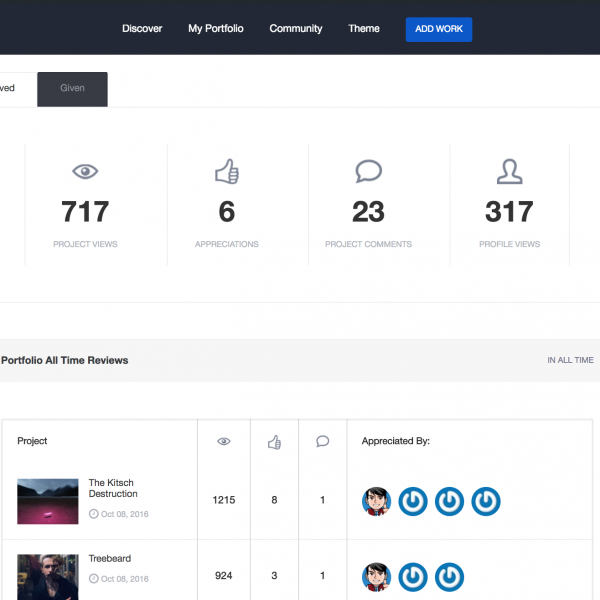Click the person icon above 317 profile views

pos(510,171)
